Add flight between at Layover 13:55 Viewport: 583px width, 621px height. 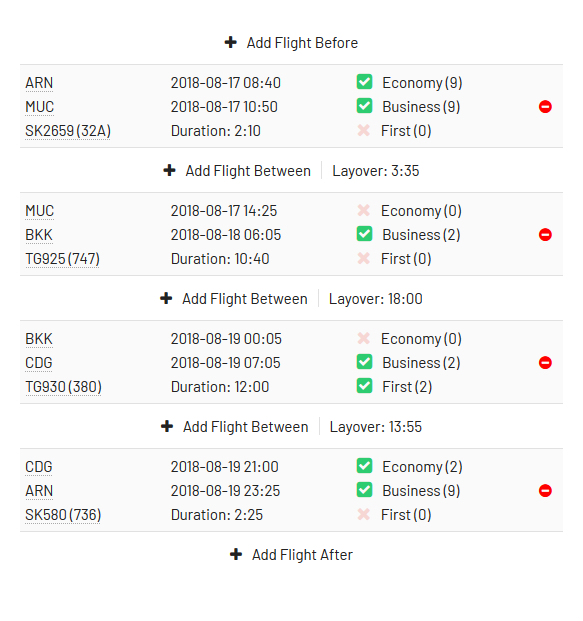tap(234, 427)
